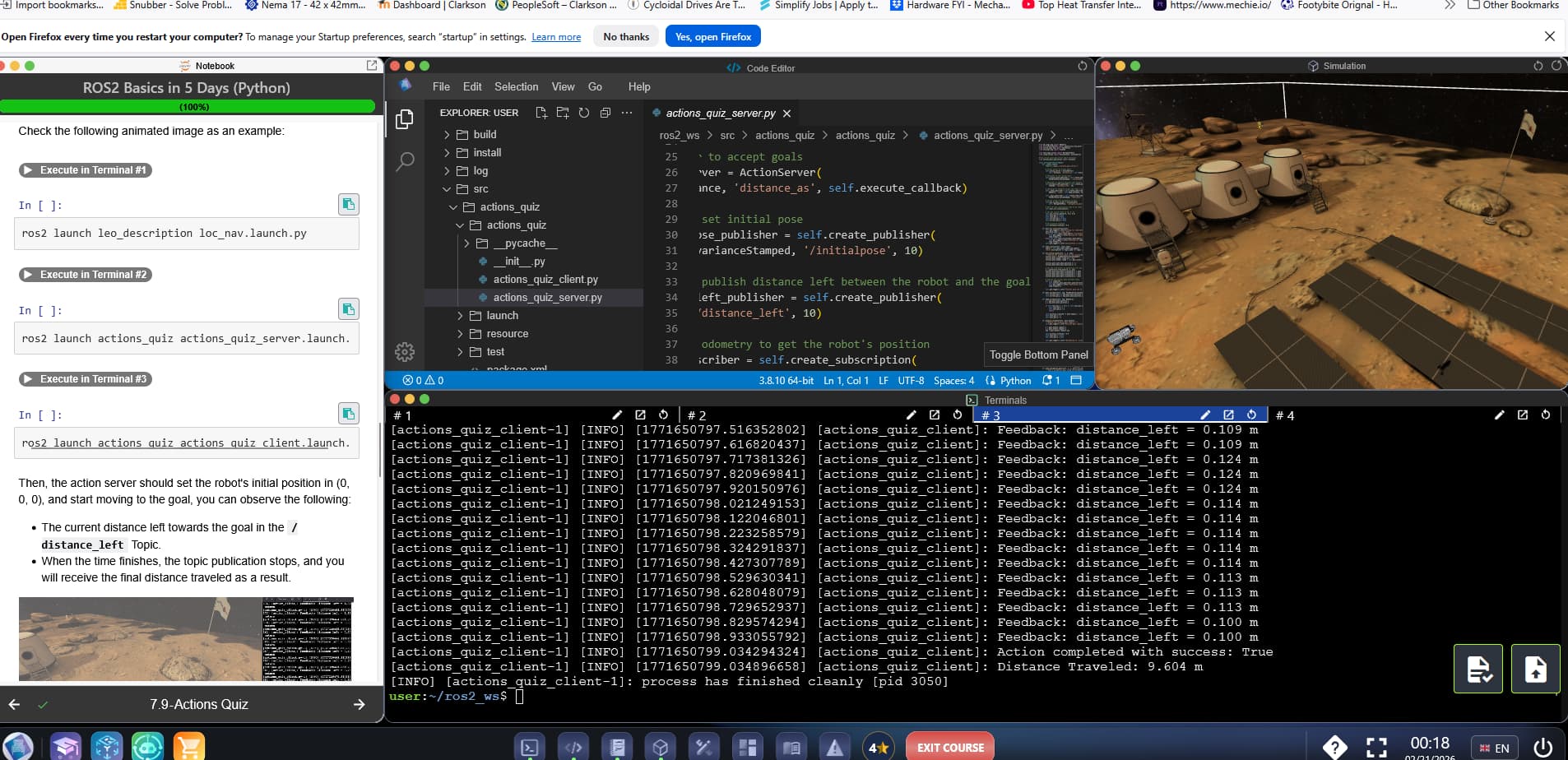Screen dimensions: 1568x760
Task: Expand the build folder
Action: [x=485, y=134]
